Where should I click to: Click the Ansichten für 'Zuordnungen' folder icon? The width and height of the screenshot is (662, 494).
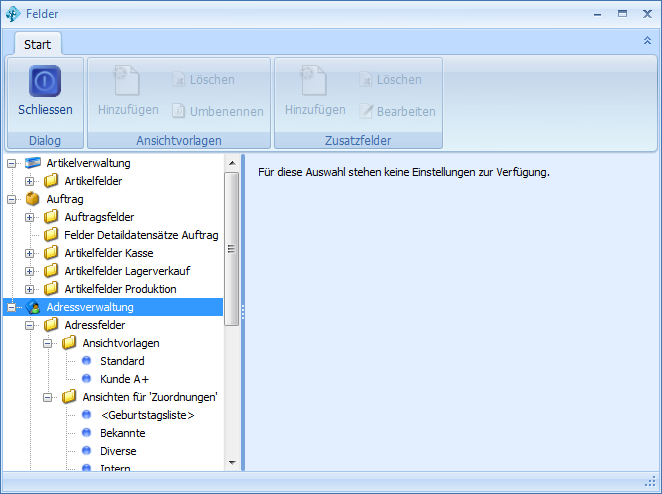69,397
